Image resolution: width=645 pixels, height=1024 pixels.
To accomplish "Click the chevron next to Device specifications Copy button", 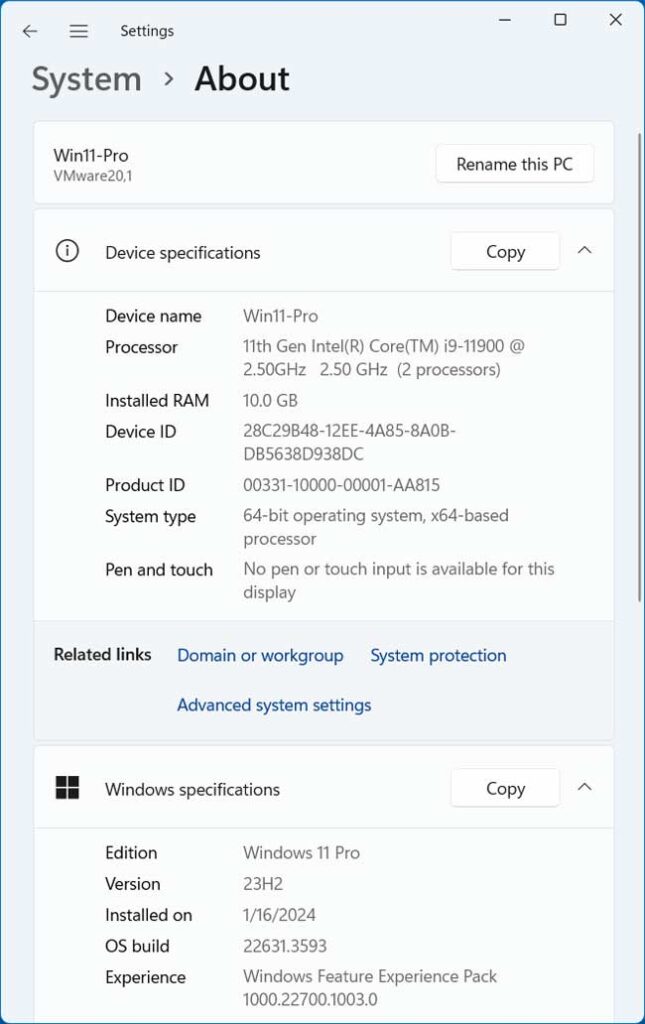I will click(x=585, y=251).
